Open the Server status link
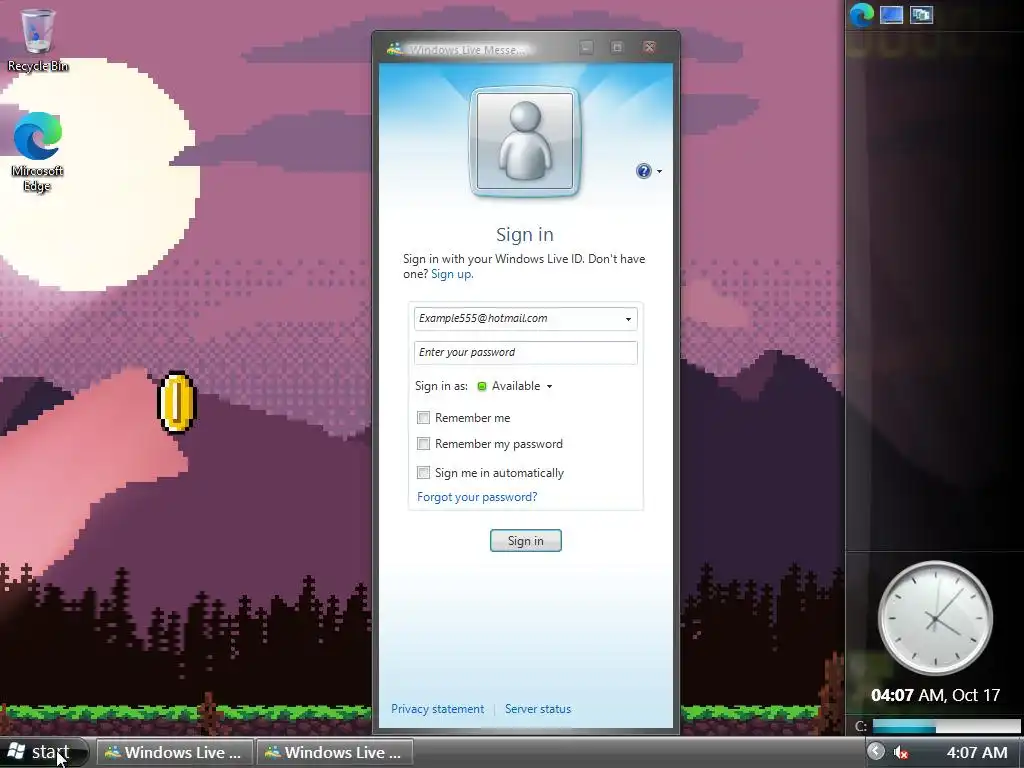Screen dimensions: 1024x768 (538, 709)
